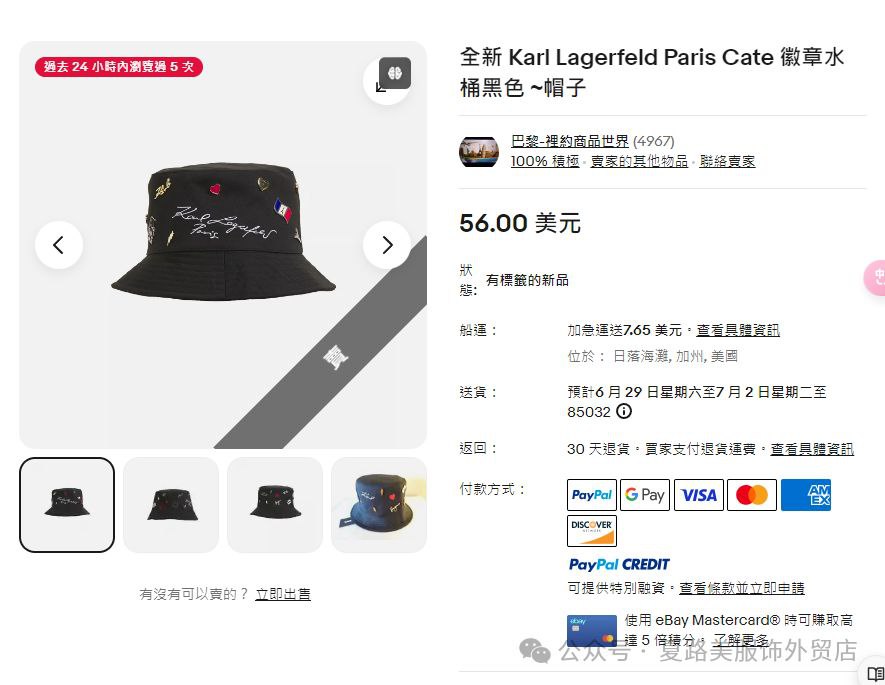This screenshot has height=685, width=885.
Task: Open delivery info circle icon near 85032
Action: click(x=623, y=411)
